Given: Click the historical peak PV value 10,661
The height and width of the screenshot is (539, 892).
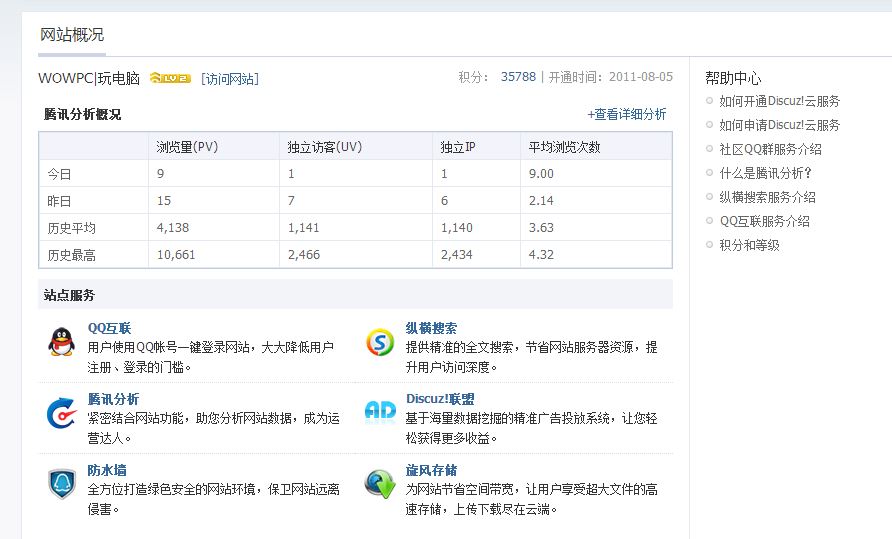Looking at the screenshot, I should (x=176, y=255).
